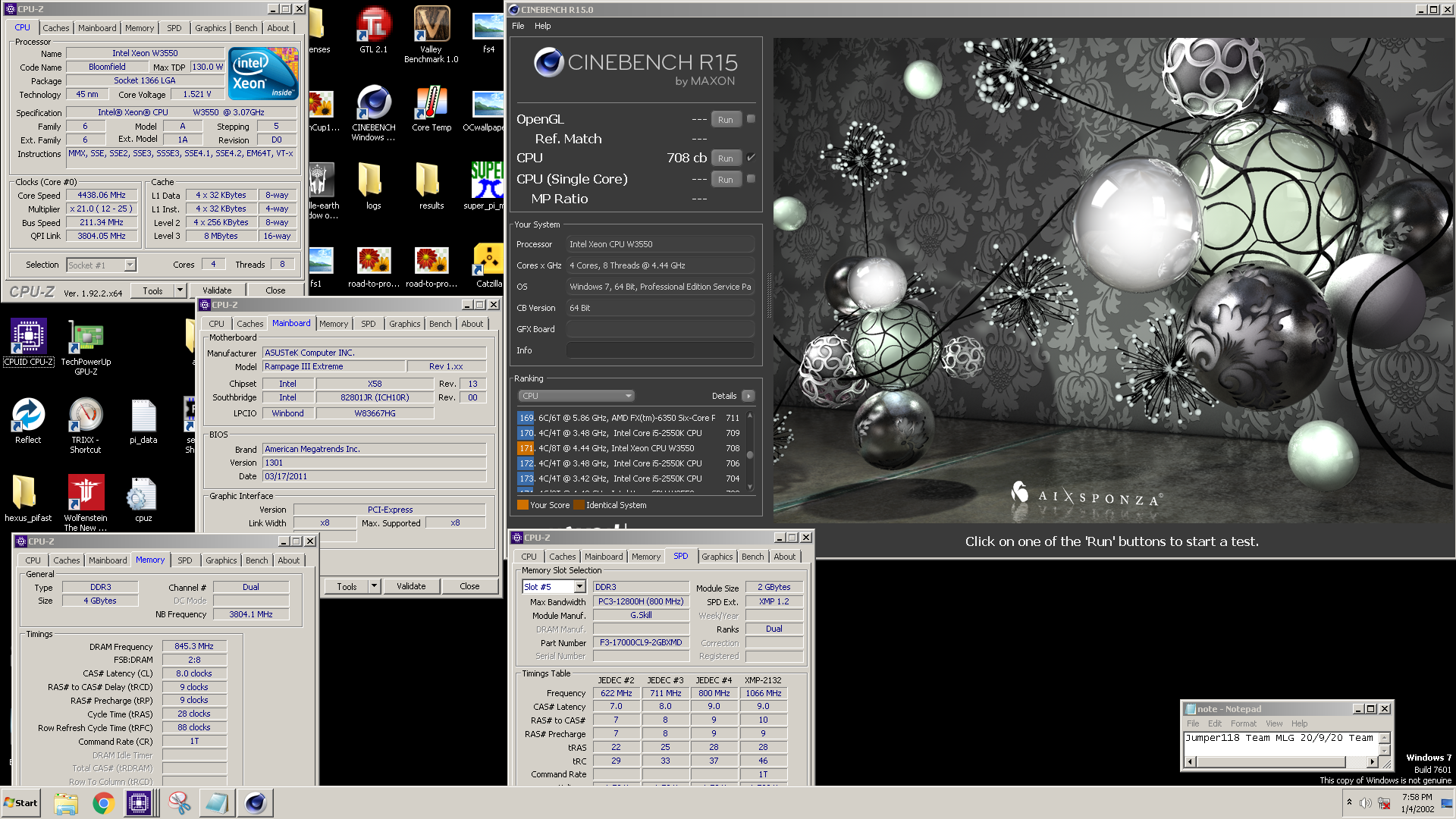Launch TechPowerUp GPU-Z shortcut
Image resolution: width=1456 pixels, height=819 pixels.
tap(86, 347)
